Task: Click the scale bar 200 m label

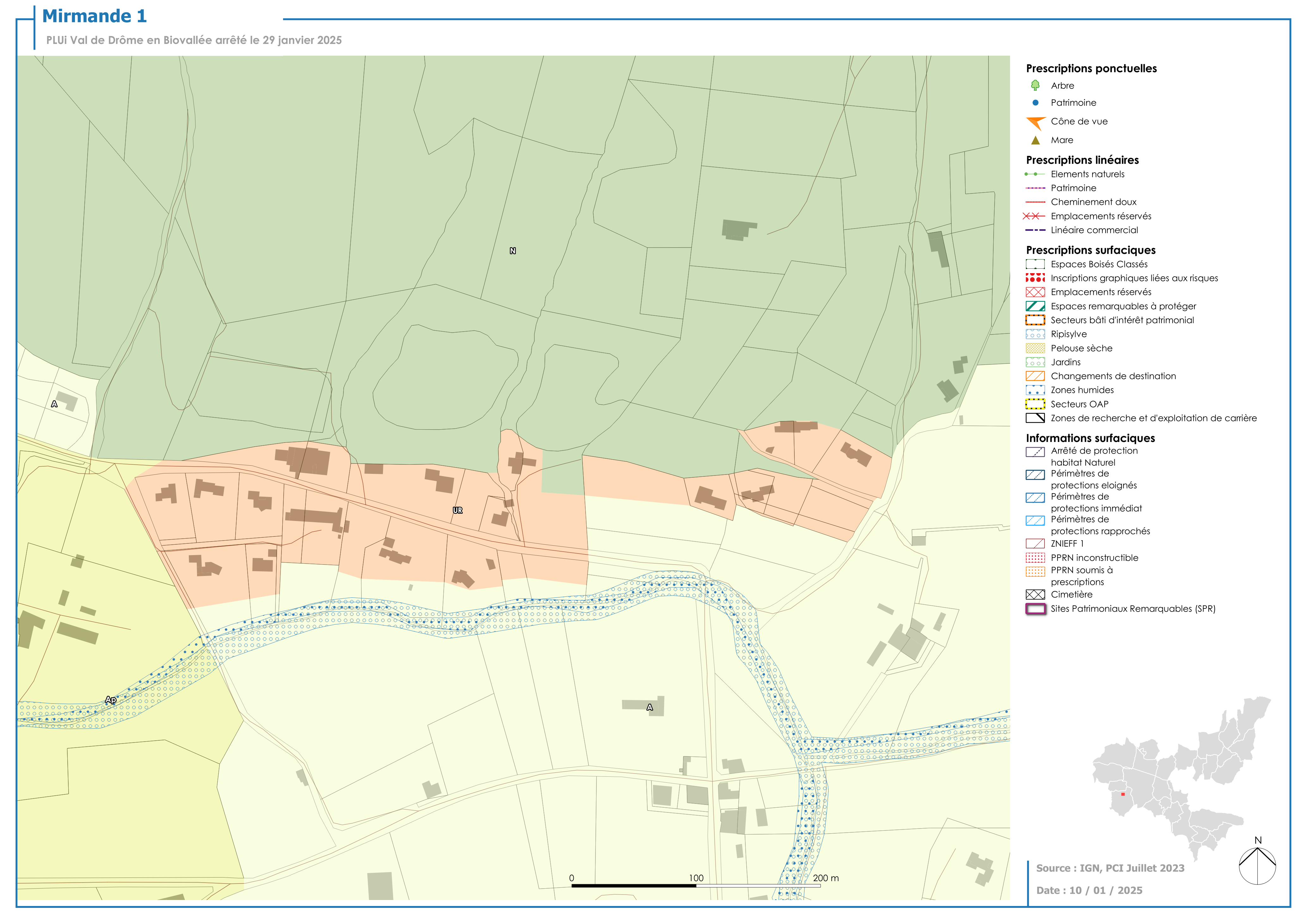Action: (x=826, y=878)
